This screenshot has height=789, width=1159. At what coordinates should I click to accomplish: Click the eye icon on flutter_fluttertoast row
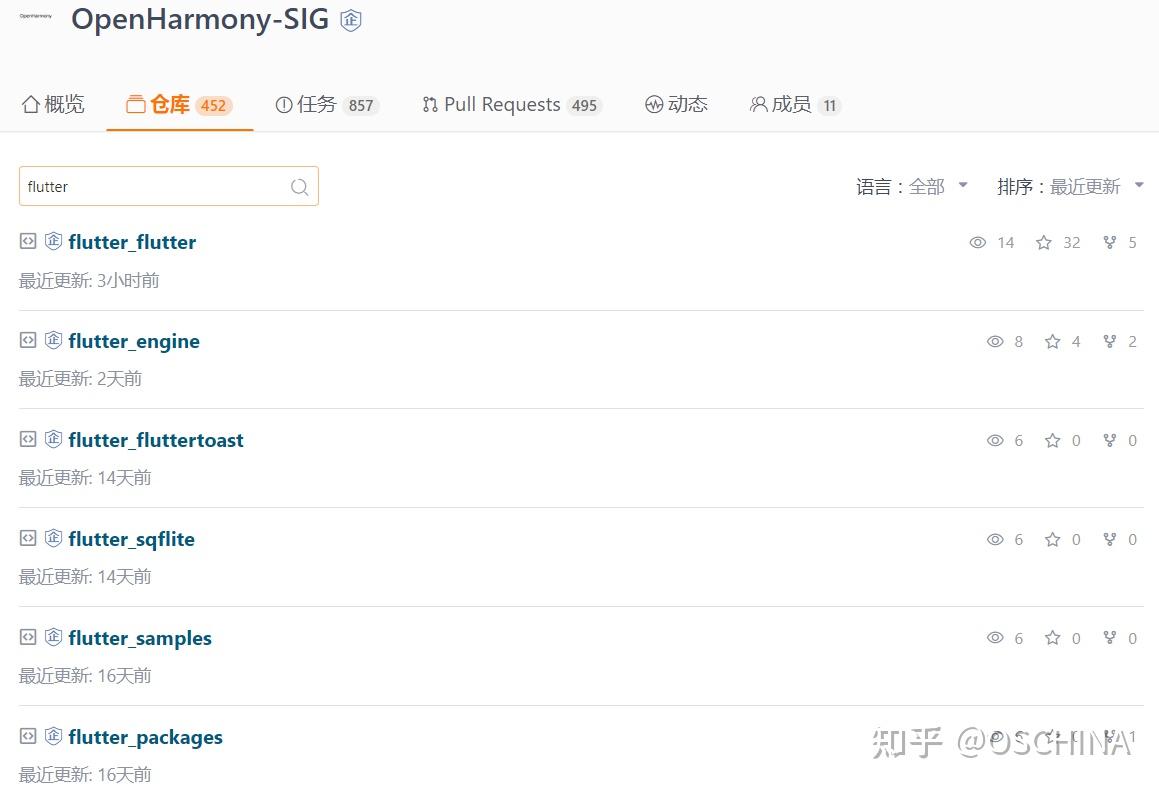tap(995, 440)
